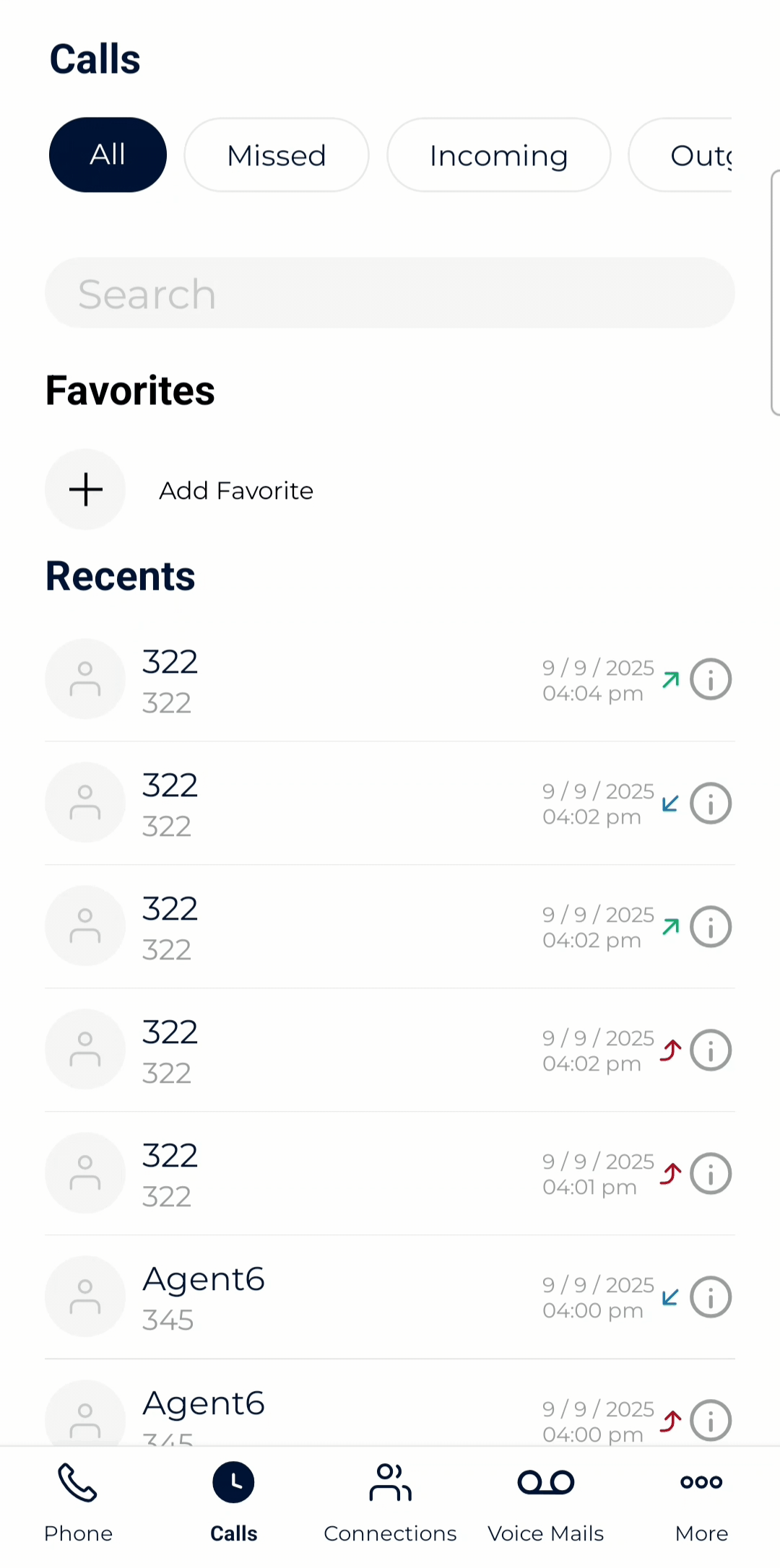Click the scrollbar handle on right edge
This screenshot has height=1568, width=780.
pos(775,292)
